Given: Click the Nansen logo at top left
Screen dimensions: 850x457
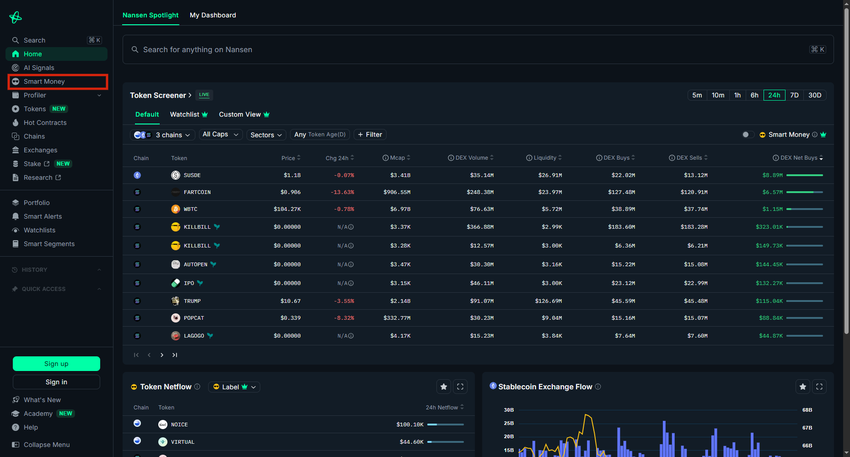Looking at the screenshot, I should 15,18.
